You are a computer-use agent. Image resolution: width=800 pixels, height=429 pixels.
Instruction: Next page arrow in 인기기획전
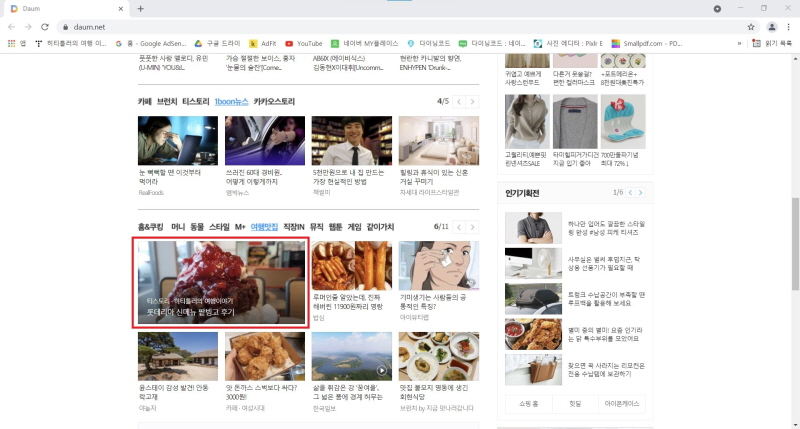[x=640, y=192]
